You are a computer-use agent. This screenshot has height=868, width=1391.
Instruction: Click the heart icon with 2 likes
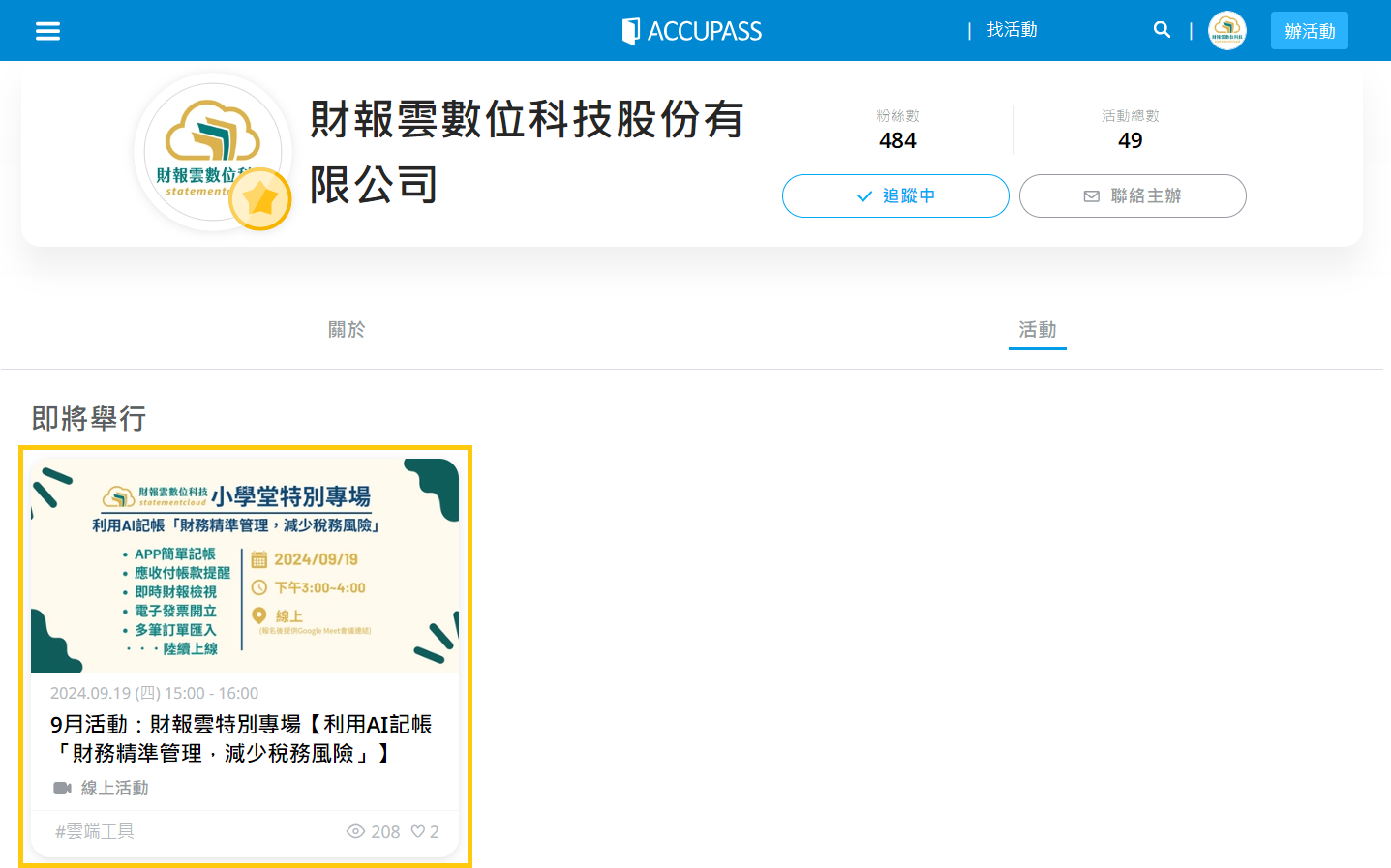point(418,831)
